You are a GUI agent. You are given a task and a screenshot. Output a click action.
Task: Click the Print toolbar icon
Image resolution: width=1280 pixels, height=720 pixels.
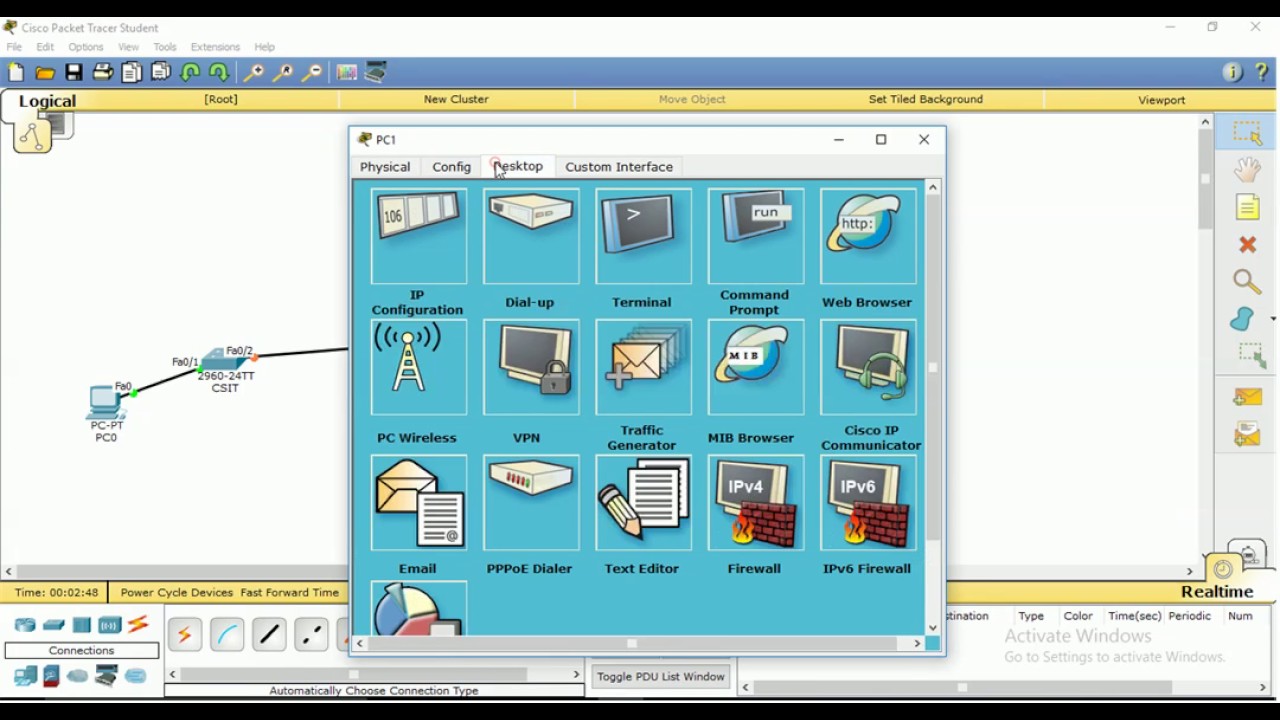(103, 72)
